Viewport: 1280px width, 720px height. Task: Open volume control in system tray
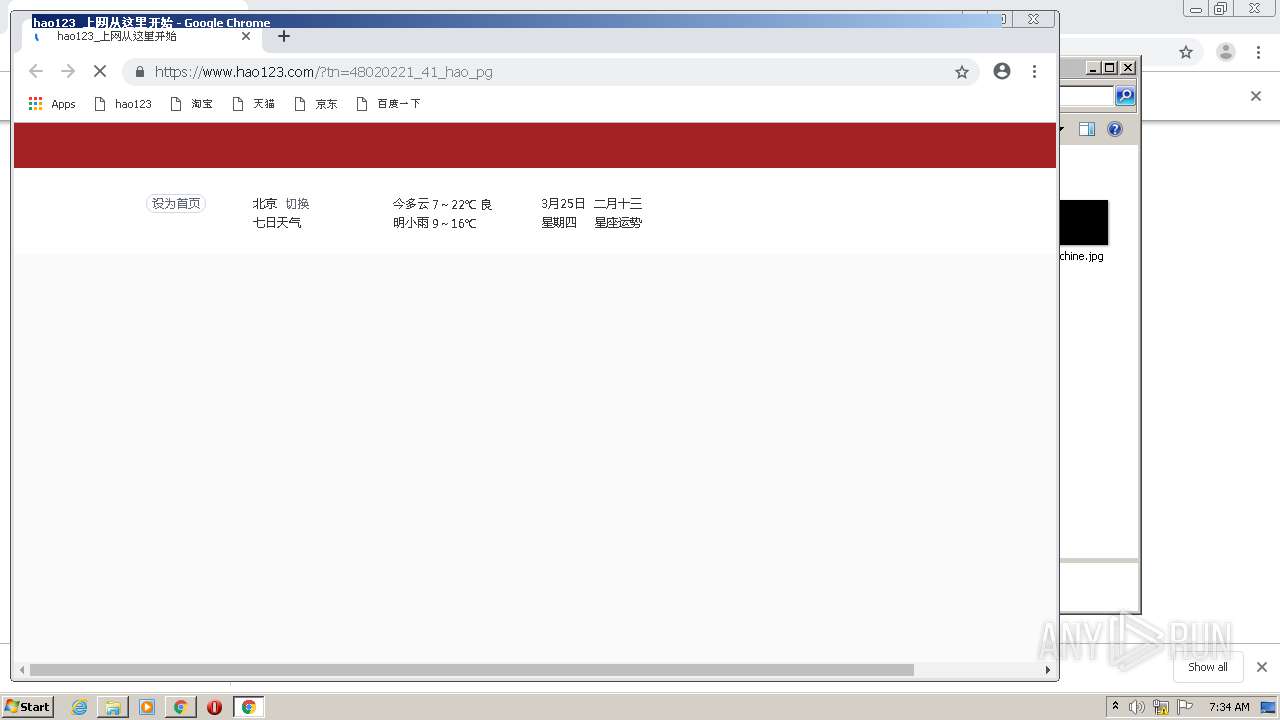1137,707
